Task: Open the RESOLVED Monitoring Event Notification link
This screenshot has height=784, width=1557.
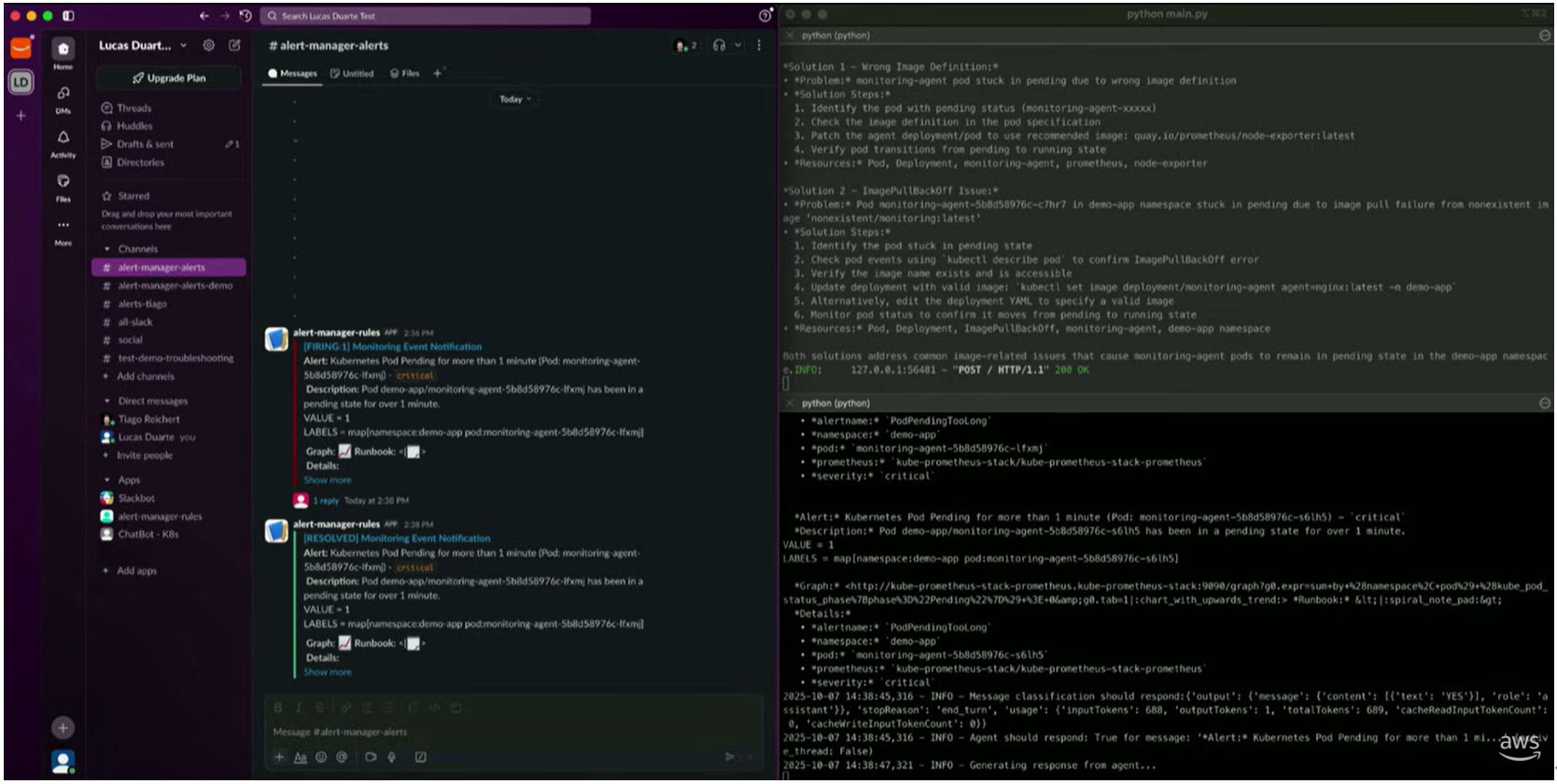Action: [x=397, y=539]
